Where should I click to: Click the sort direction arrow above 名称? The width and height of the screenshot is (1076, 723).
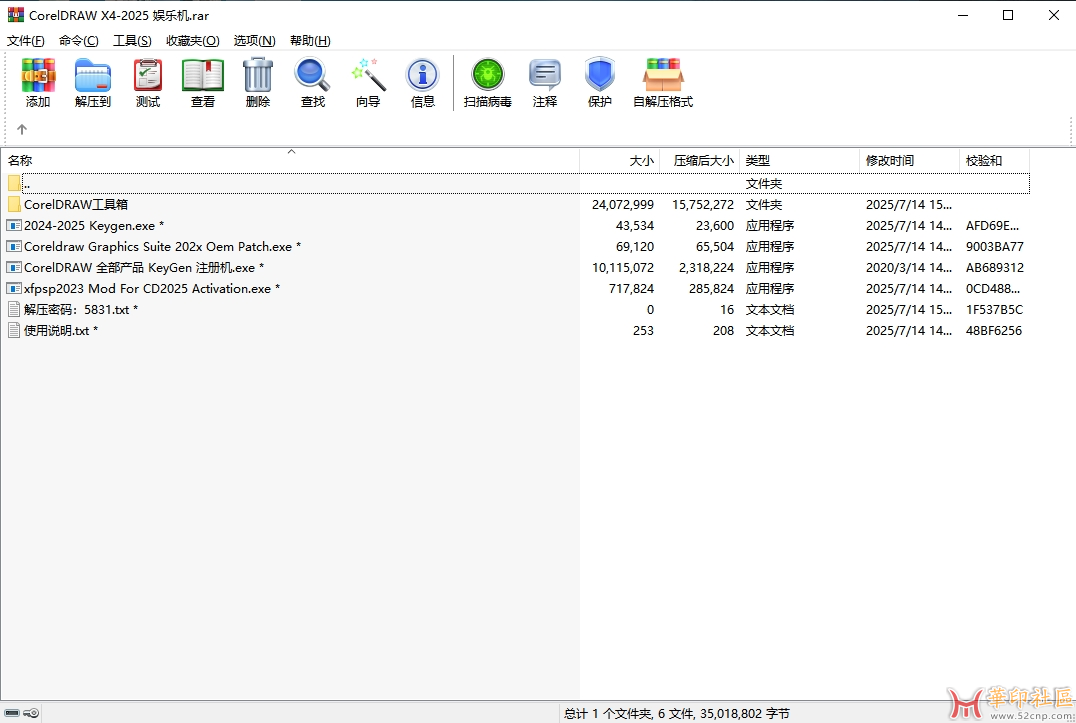291,152
